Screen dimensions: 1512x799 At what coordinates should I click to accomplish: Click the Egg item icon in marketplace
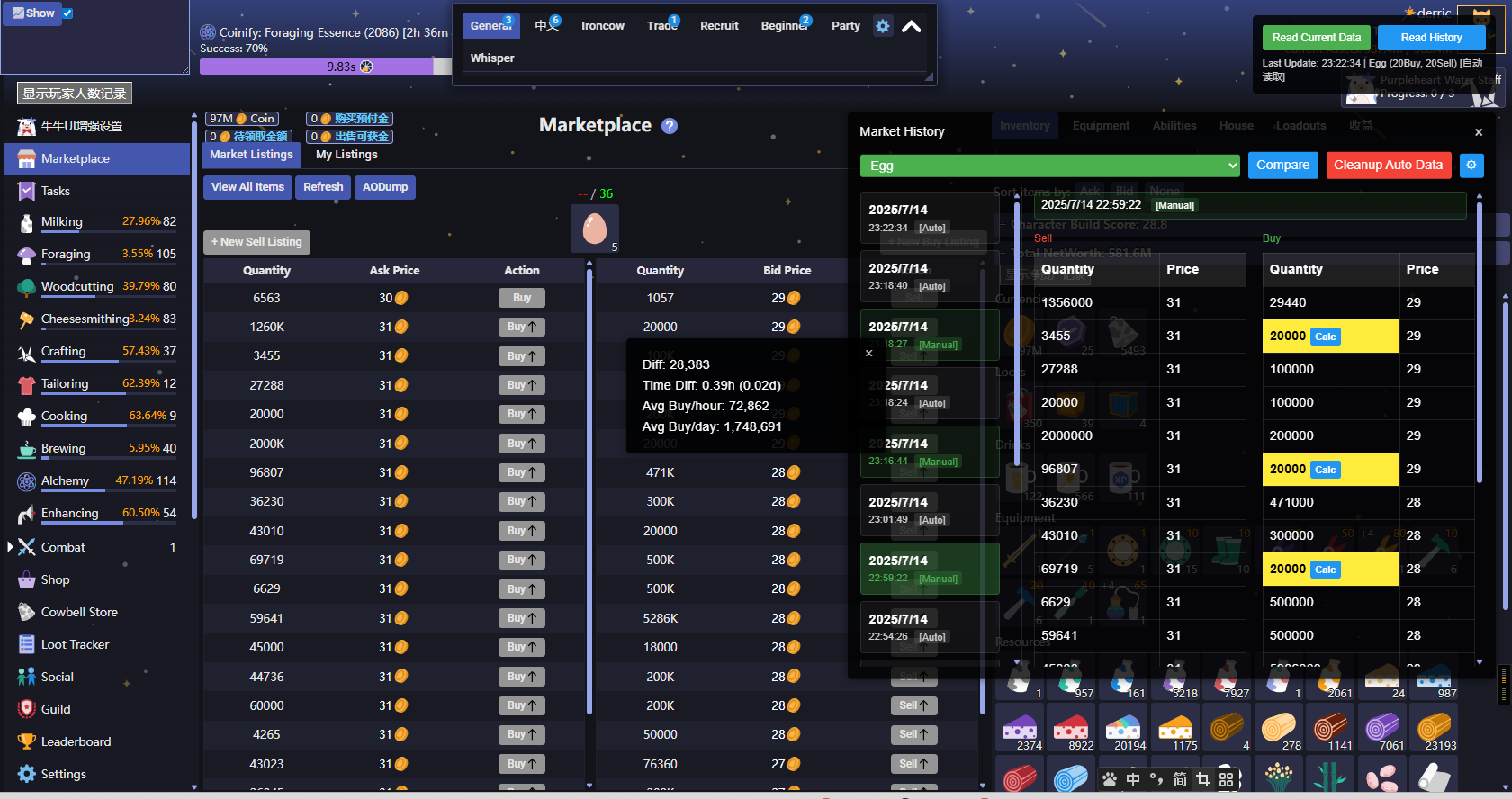[x=595, y=229]
